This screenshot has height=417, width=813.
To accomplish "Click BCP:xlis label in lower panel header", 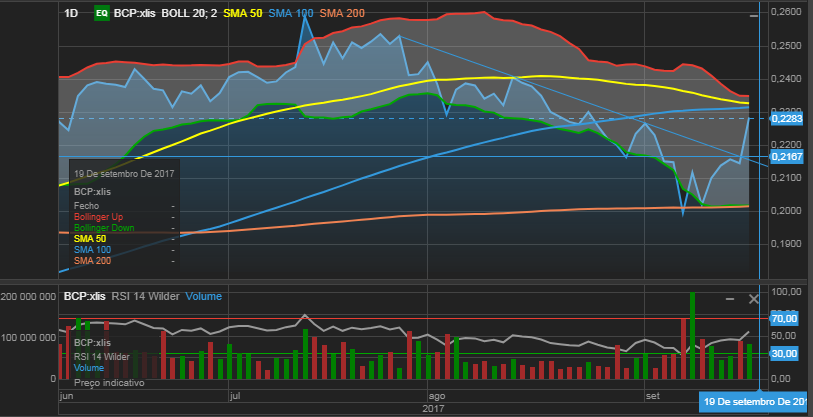I will pos(85,297).
